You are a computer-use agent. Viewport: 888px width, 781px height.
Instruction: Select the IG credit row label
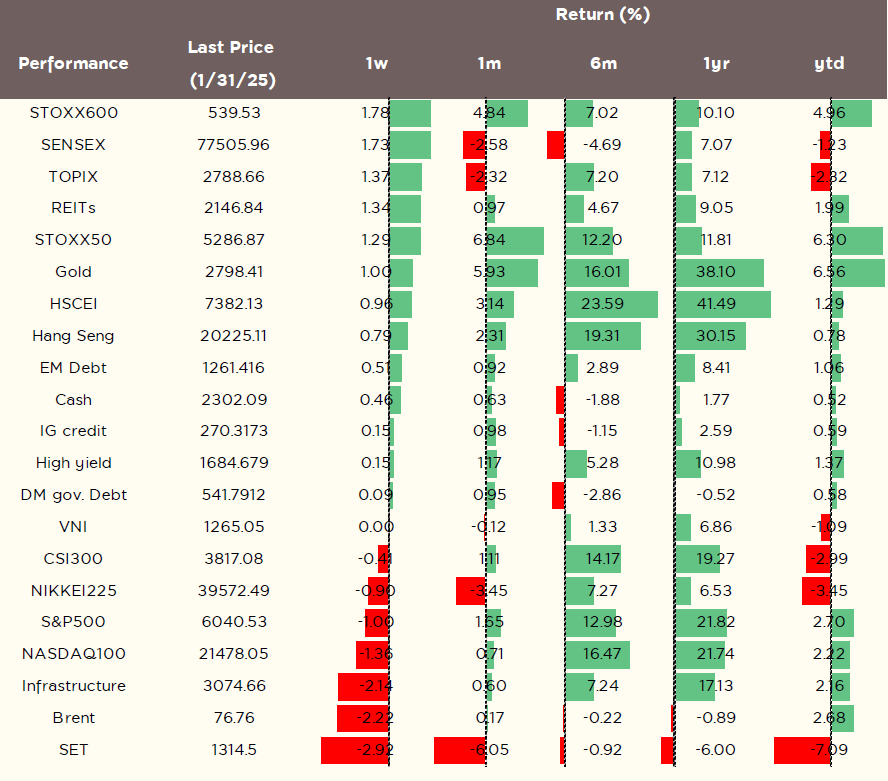(73, 431)
